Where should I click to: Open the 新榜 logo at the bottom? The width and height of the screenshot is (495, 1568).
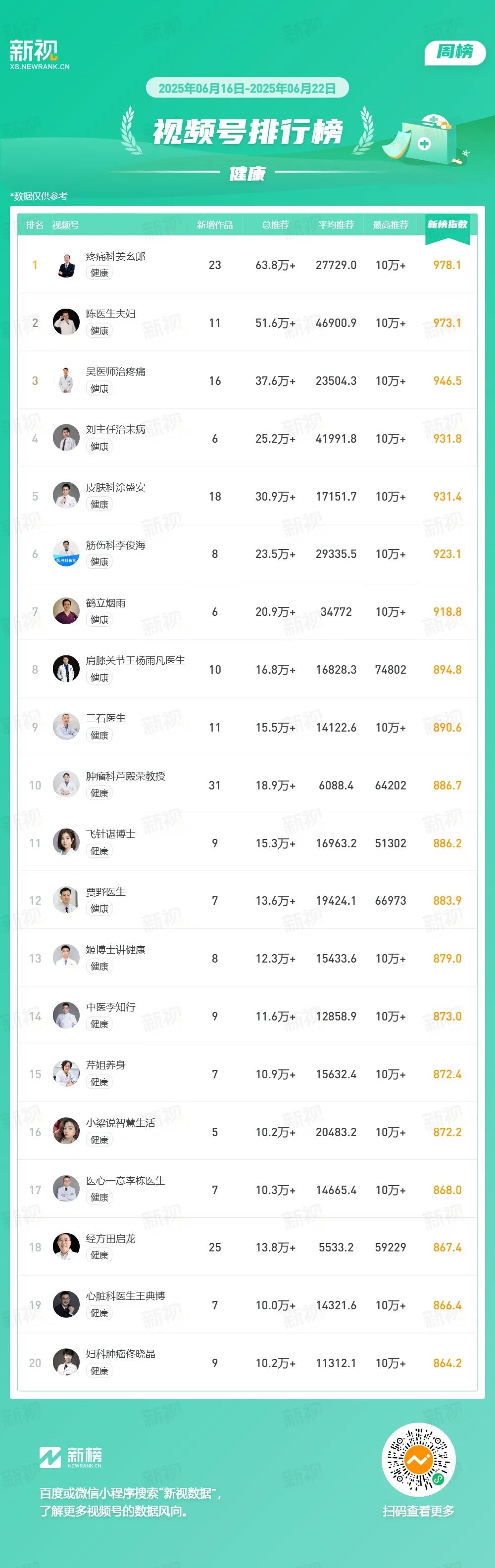[71, 1457]
